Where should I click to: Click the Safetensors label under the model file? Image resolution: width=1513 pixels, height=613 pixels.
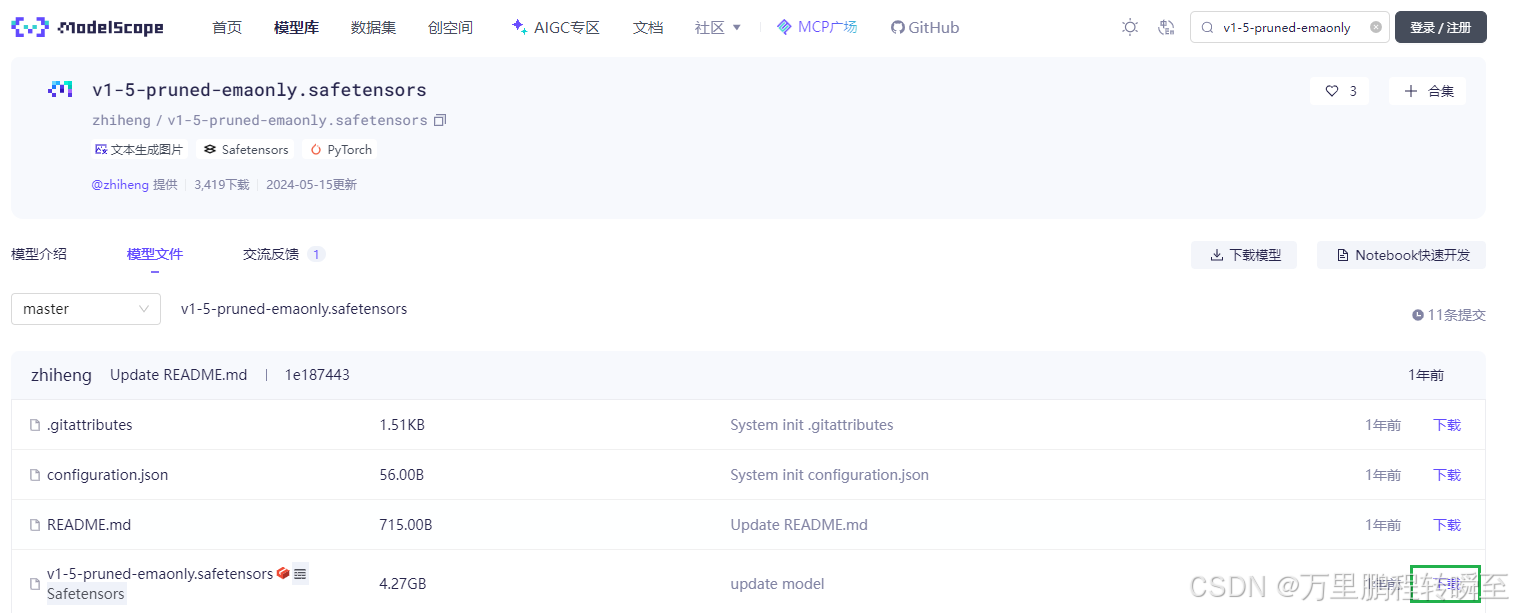pos(86,594)
